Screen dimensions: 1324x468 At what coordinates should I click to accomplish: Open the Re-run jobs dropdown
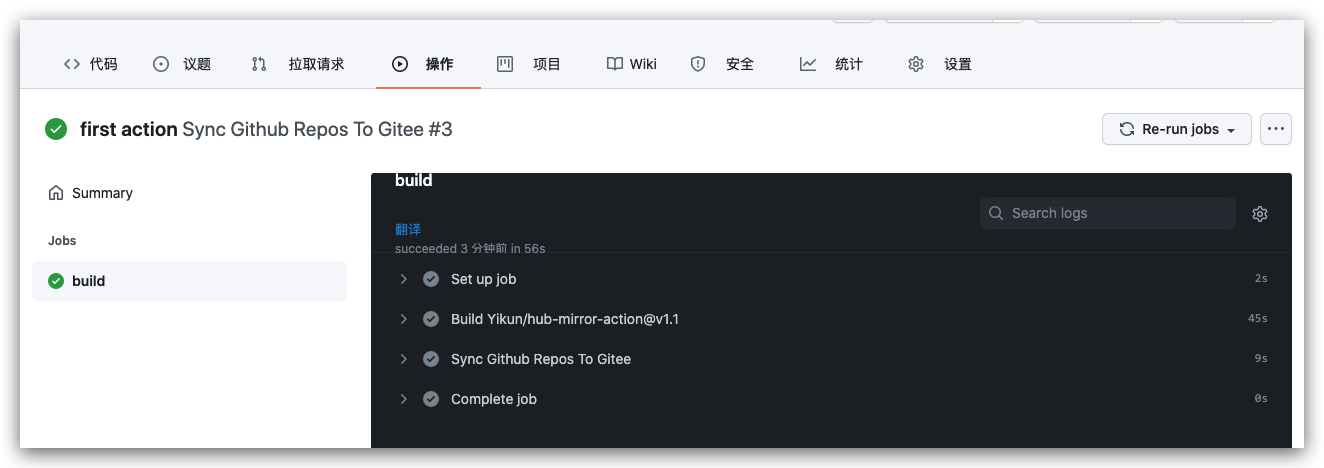(1177, 129)
